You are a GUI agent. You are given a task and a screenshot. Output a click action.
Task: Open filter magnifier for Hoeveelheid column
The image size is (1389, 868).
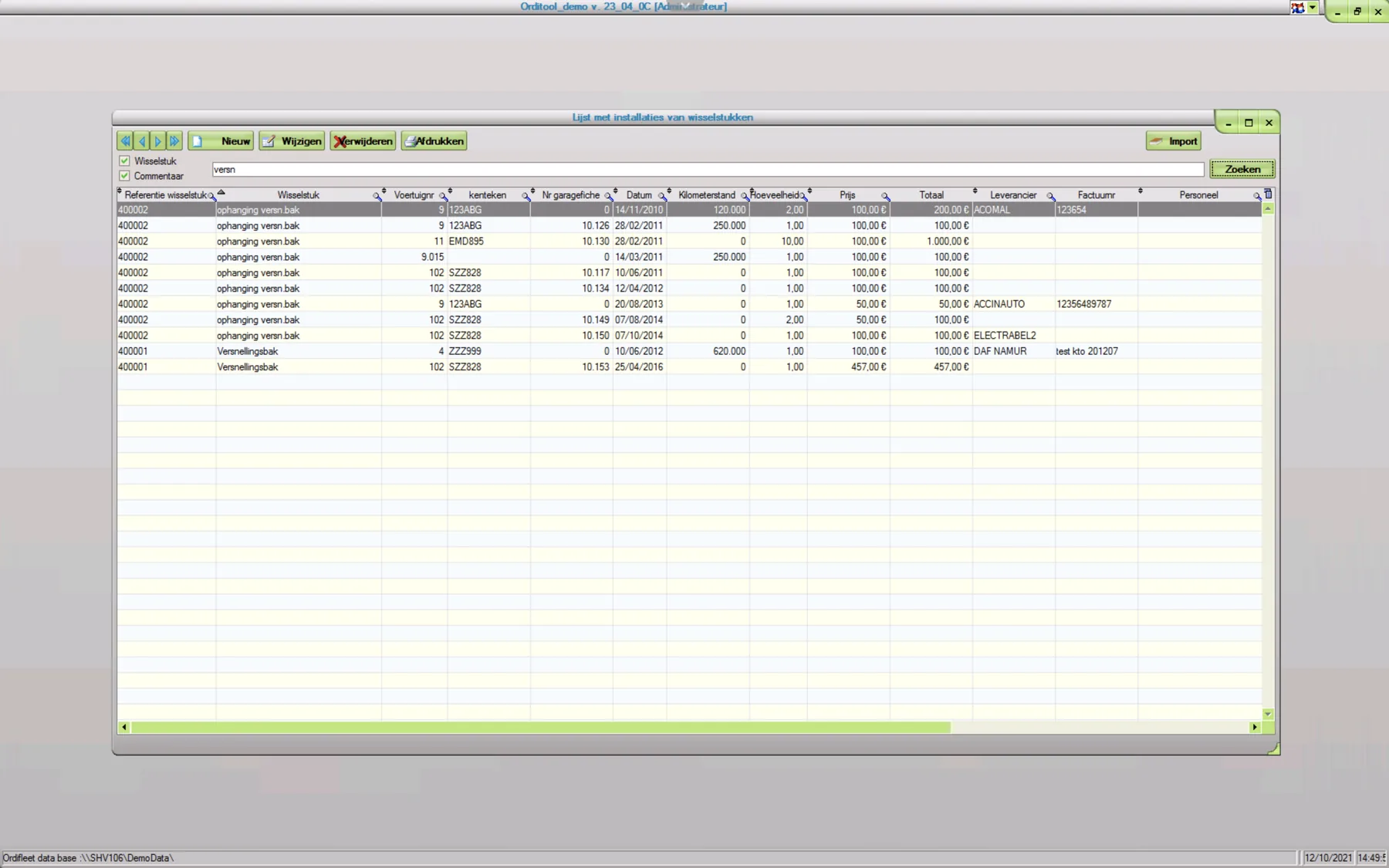[x=803, y=197]
